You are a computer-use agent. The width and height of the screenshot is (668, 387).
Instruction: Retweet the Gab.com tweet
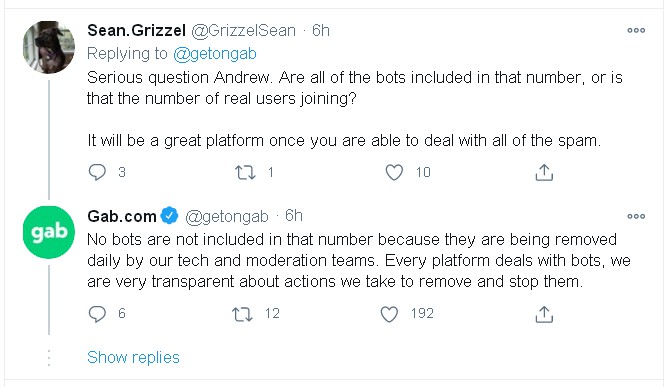click(x=242, y=314)
